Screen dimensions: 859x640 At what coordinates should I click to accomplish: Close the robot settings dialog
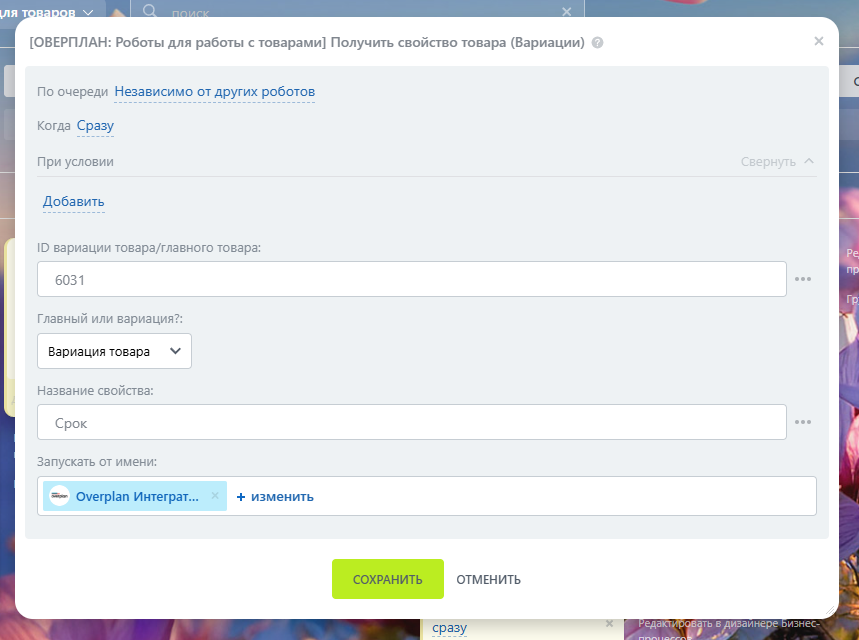click(819, 42)
